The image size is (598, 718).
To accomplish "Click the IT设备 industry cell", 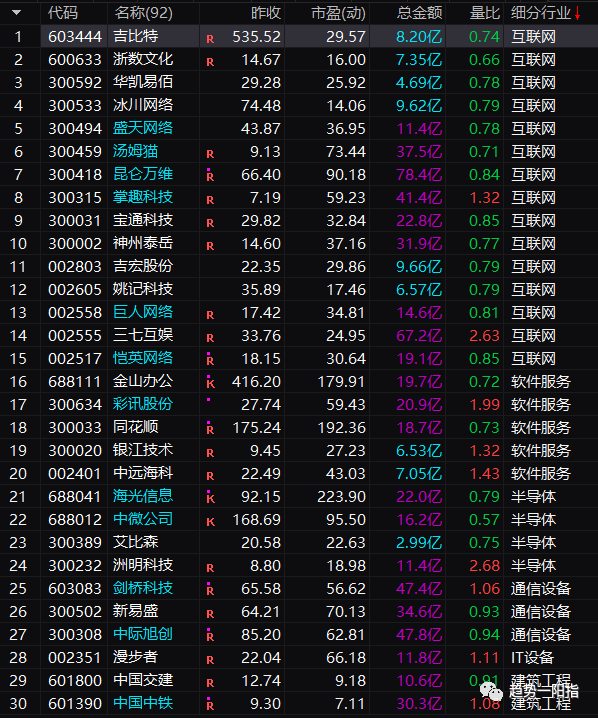I will tap(533, 658).
